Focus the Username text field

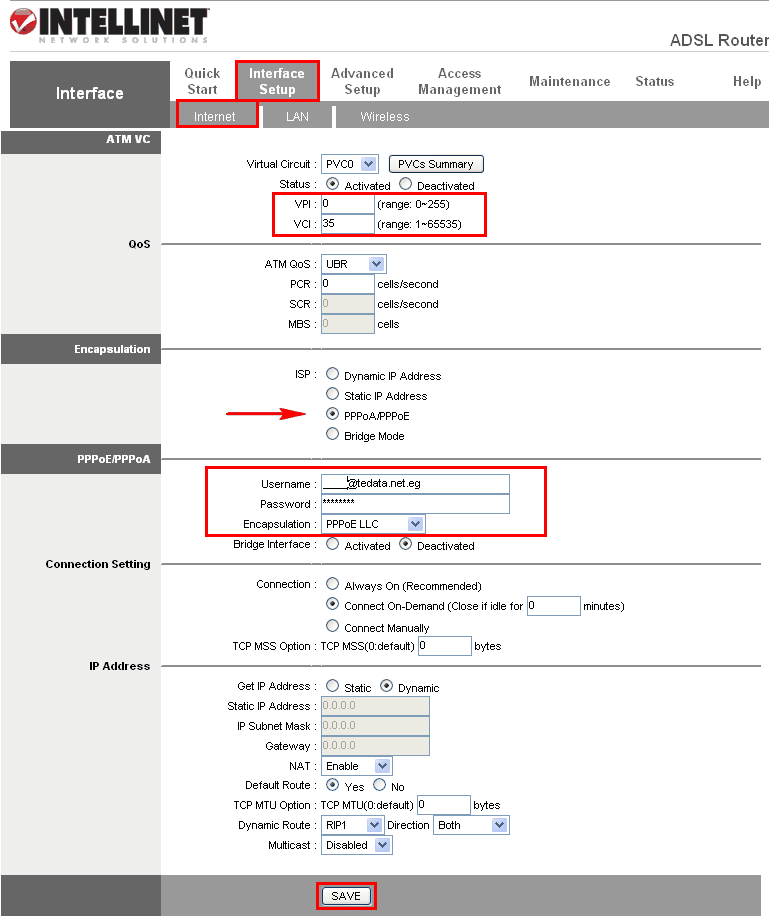(415, 484)
